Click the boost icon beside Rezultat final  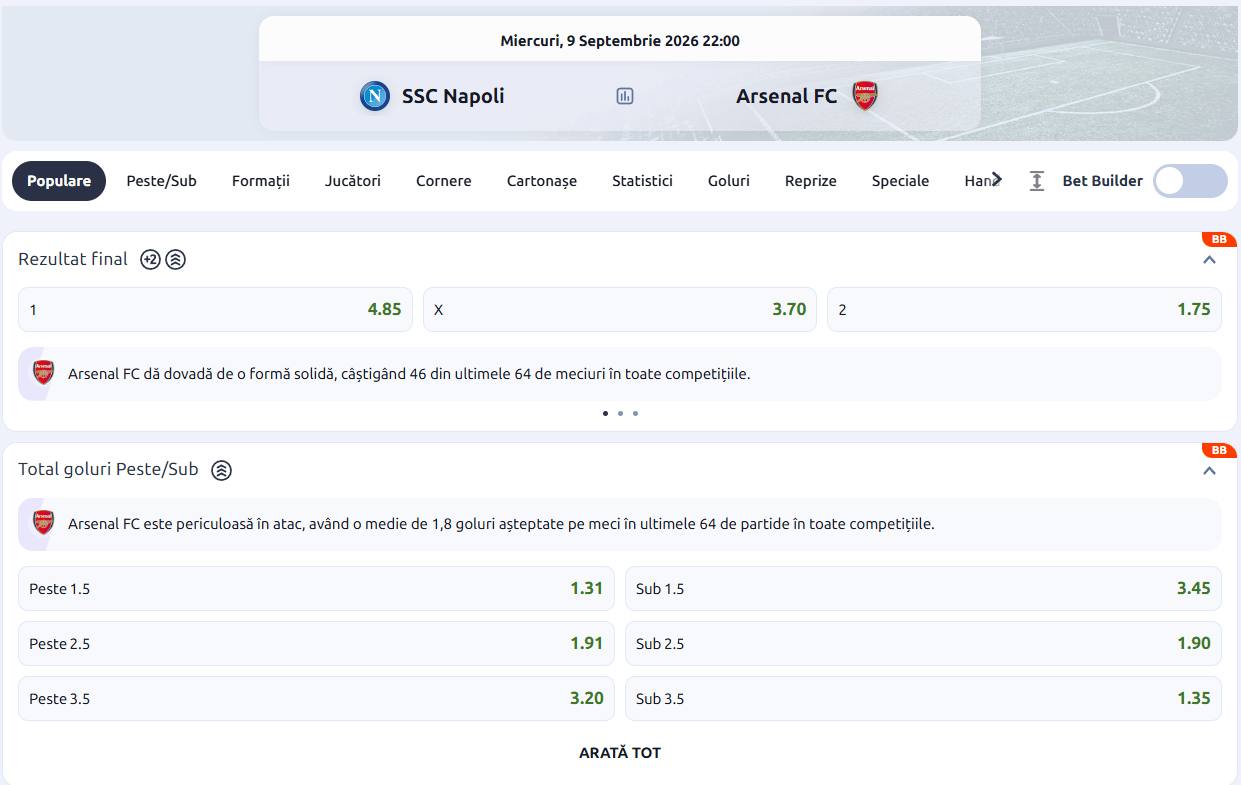[x=176, y=260]
